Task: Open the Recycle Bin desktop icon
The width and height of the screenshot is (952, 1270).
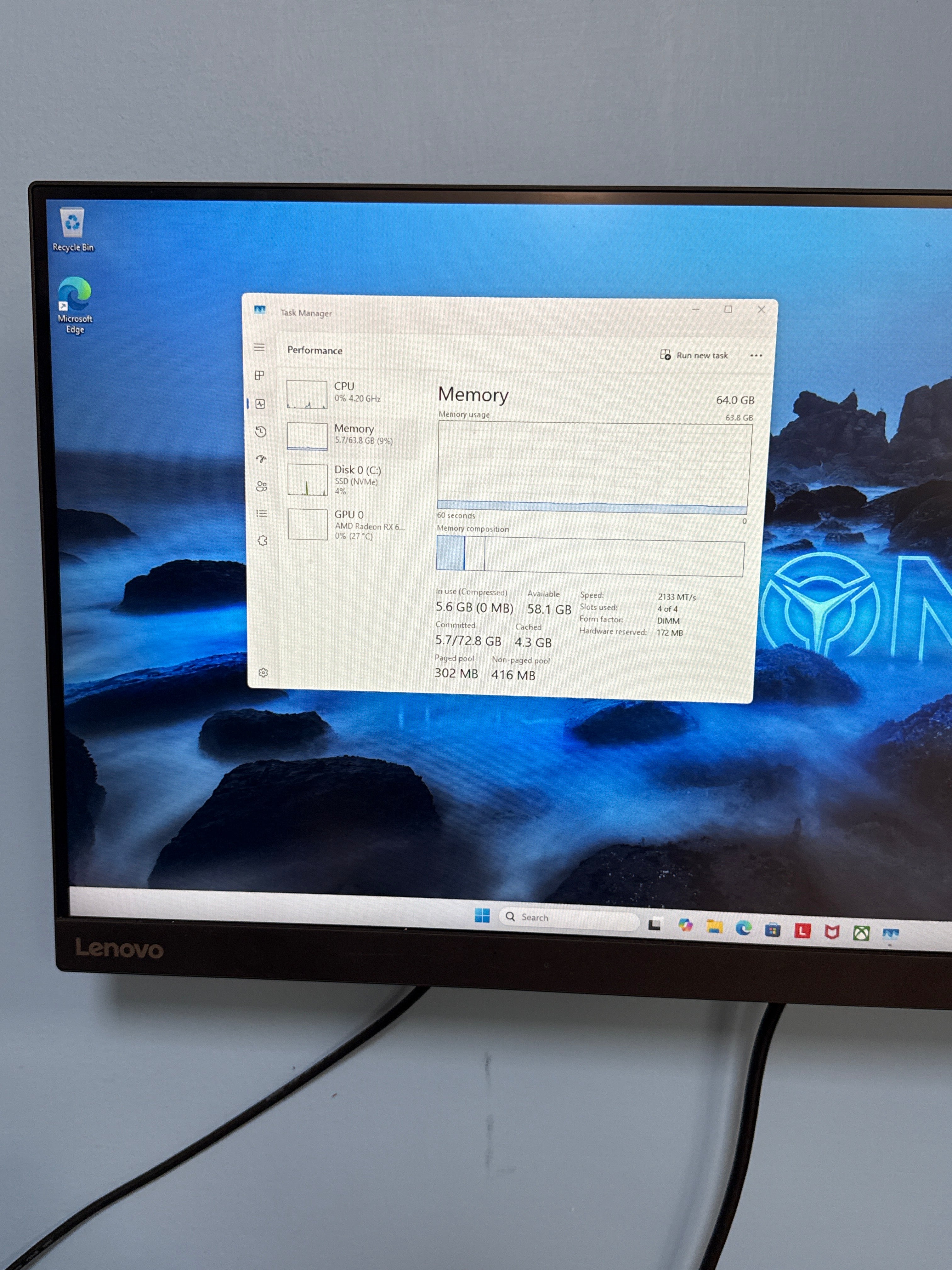Action: (x=73, y=229)
